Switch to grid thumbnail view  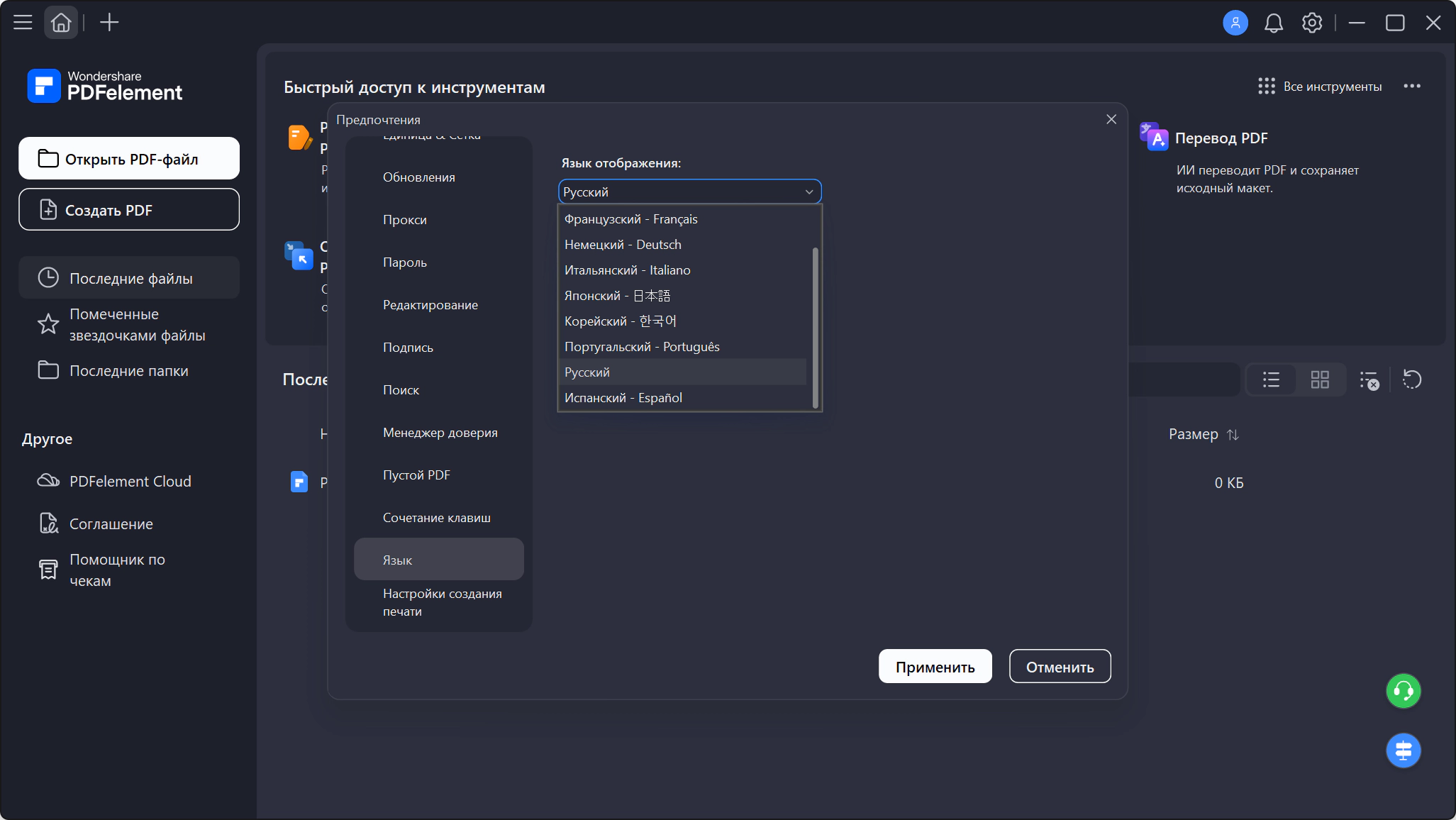1319,379
